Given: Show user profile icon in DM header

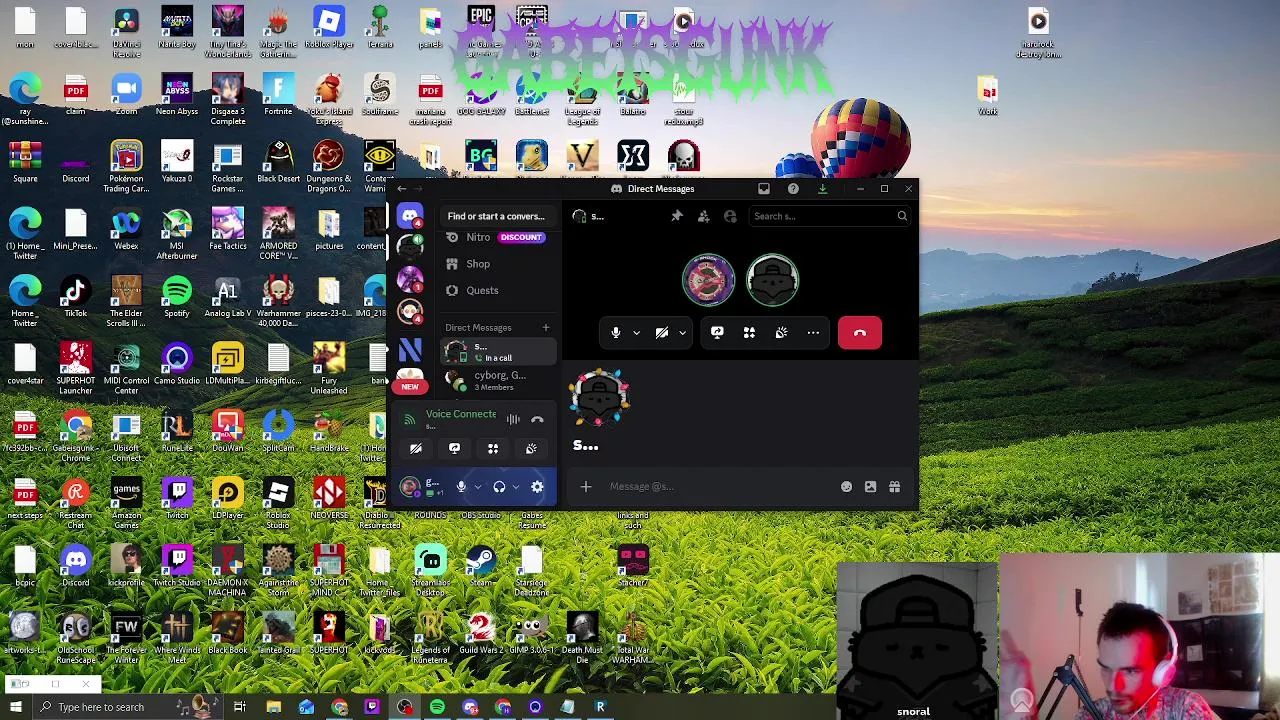Looking at the screenshot, I should click(730, 216).
